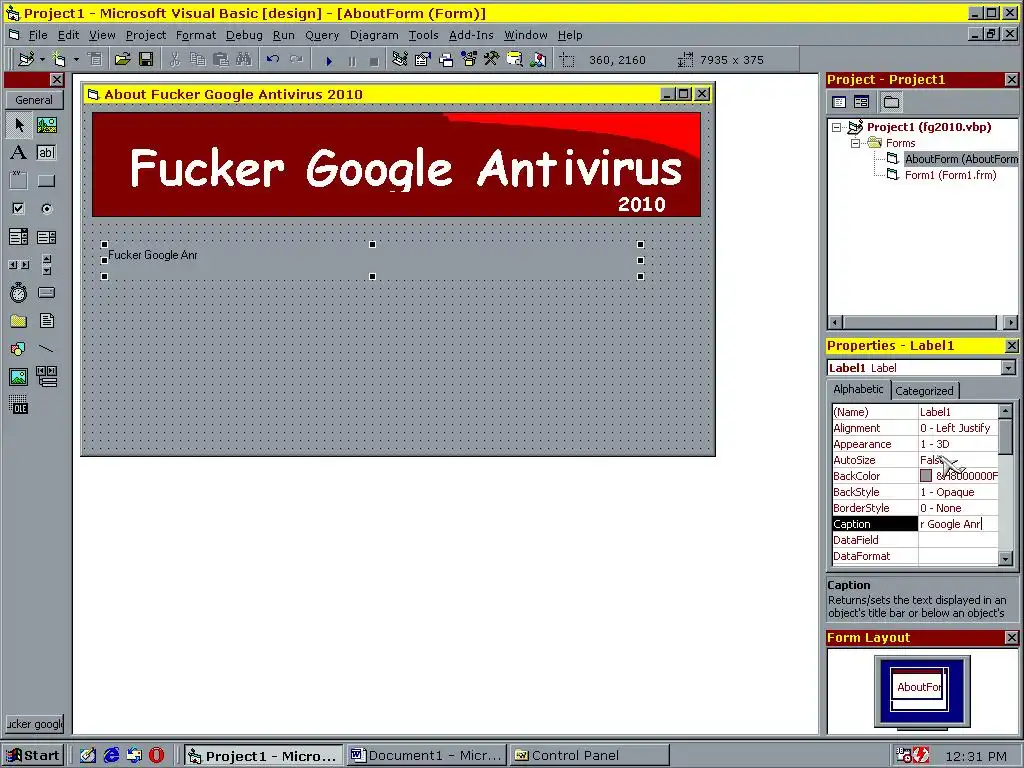
Task: Open the Data View Window toolbar icon
Action: pyautogui.click(x=515, y=59)
